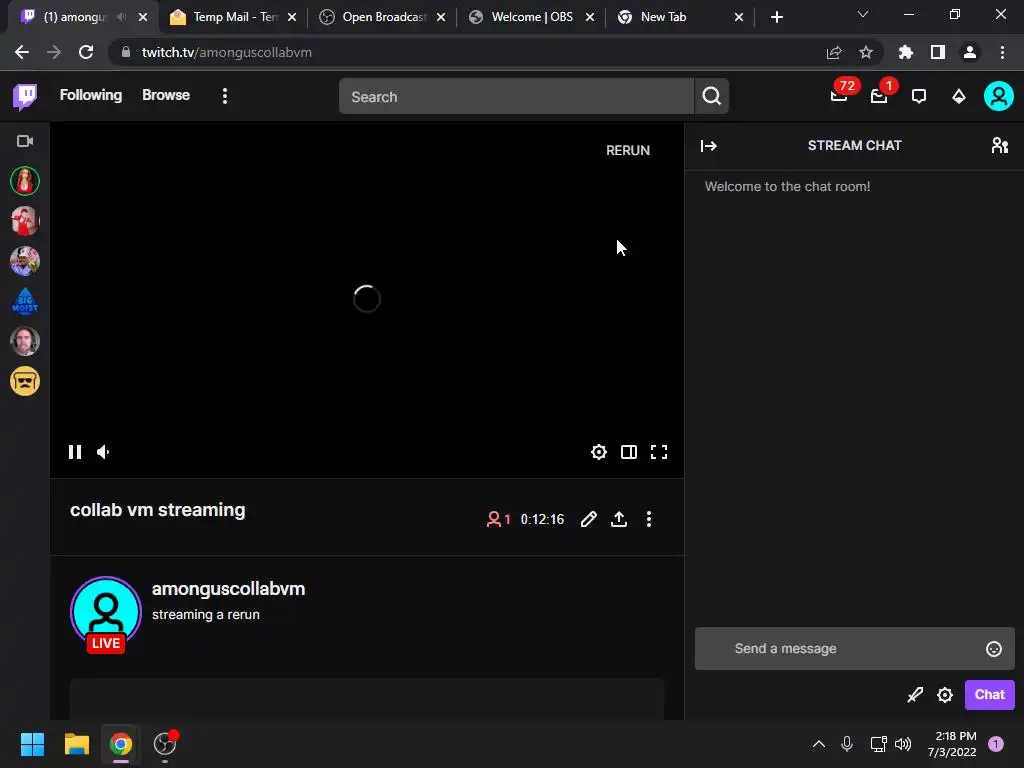Mute the stream with the volume icon

[x=104, y=452]
